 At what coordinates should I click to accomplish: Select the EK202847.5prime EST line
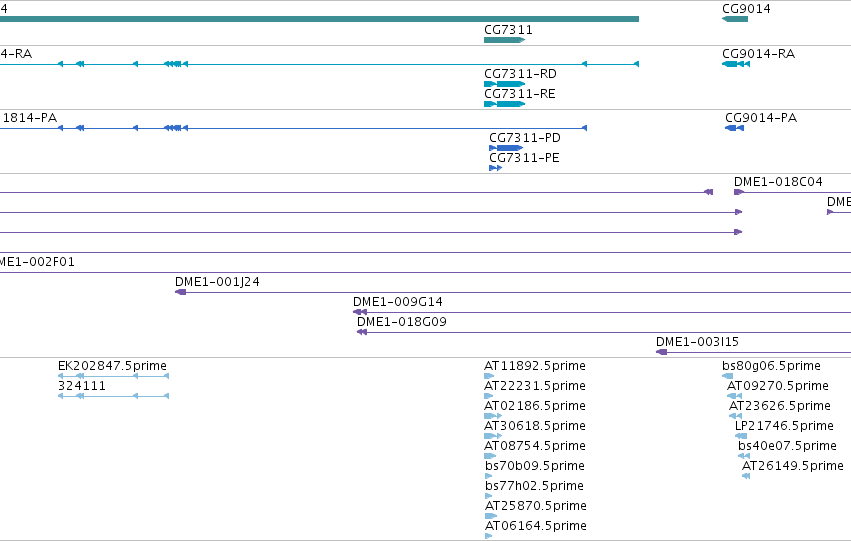pos(113,376)
